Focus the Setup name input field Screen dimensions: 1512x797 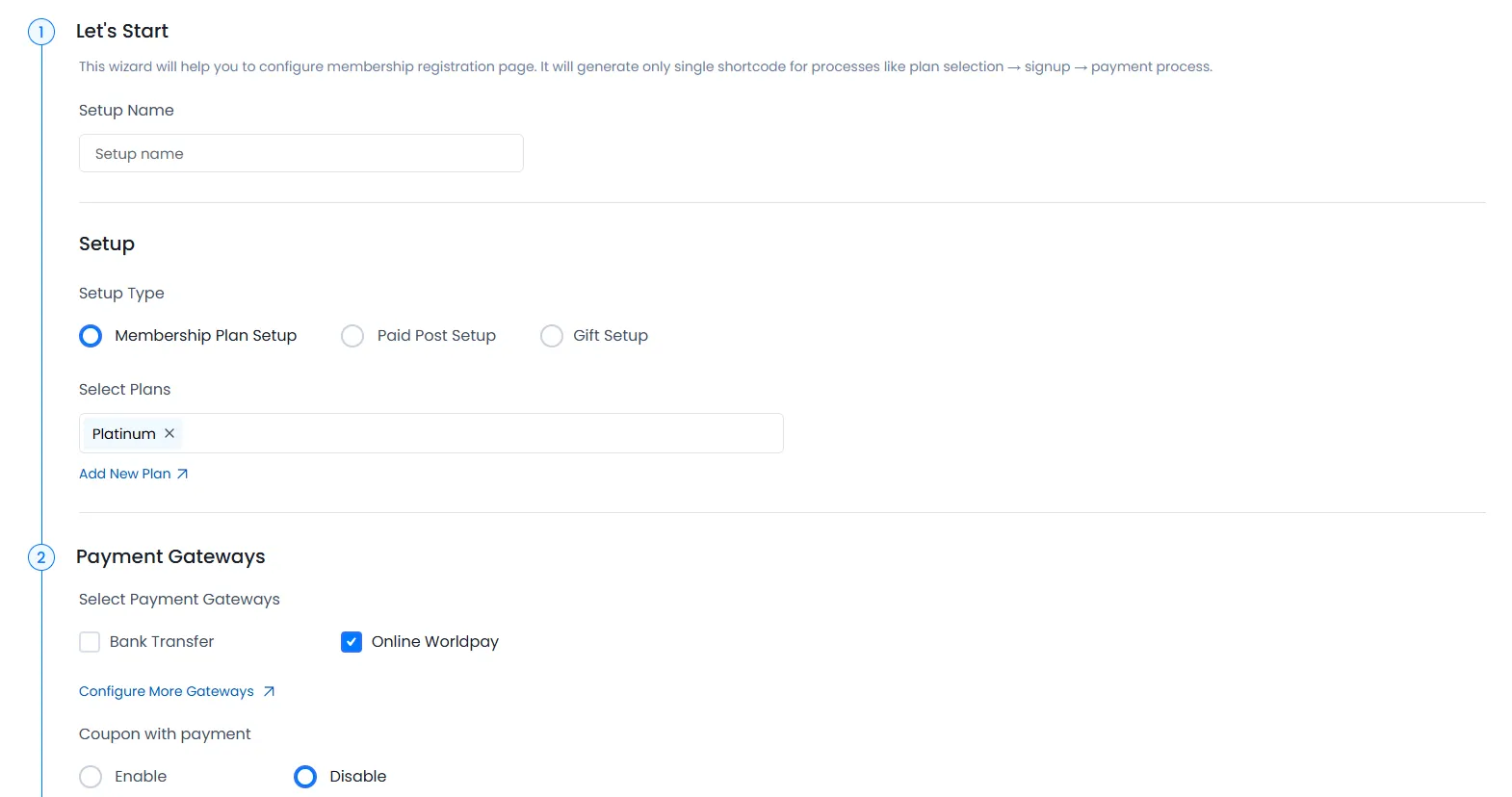(x=300, y=153)
